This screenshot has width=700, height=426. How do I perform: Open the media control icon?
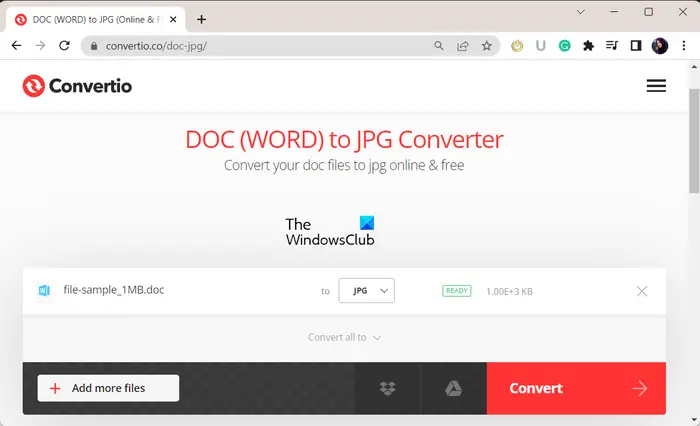tap(612, 46)
